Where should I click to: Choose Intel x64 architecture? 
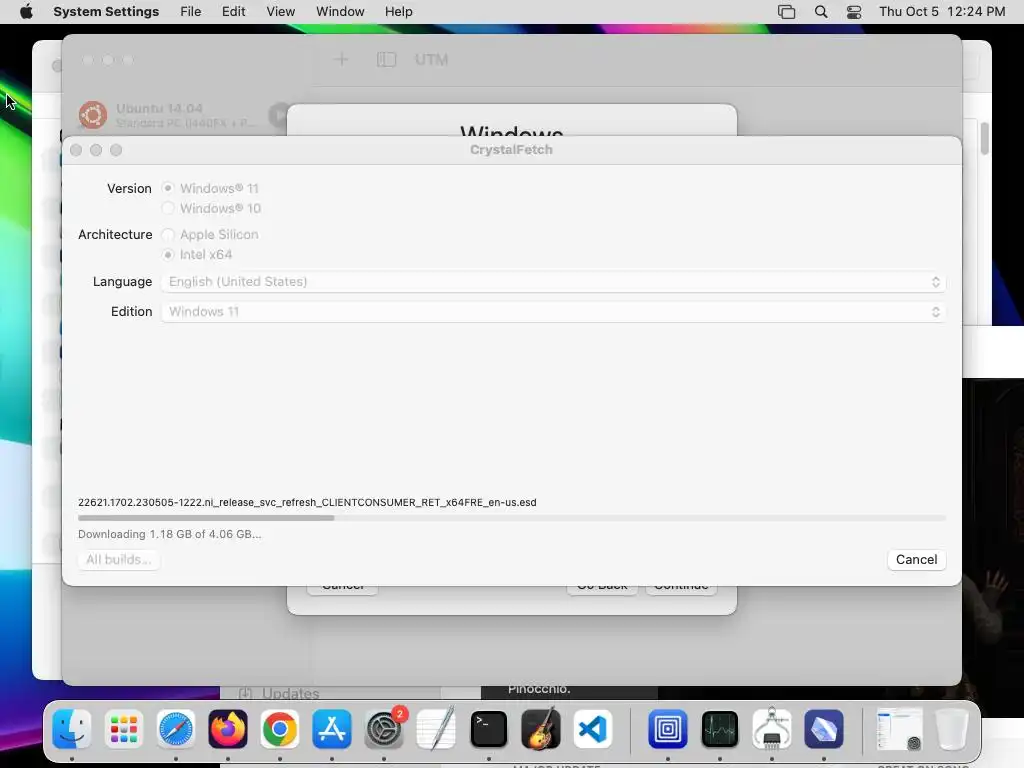(x=168, y=255)
